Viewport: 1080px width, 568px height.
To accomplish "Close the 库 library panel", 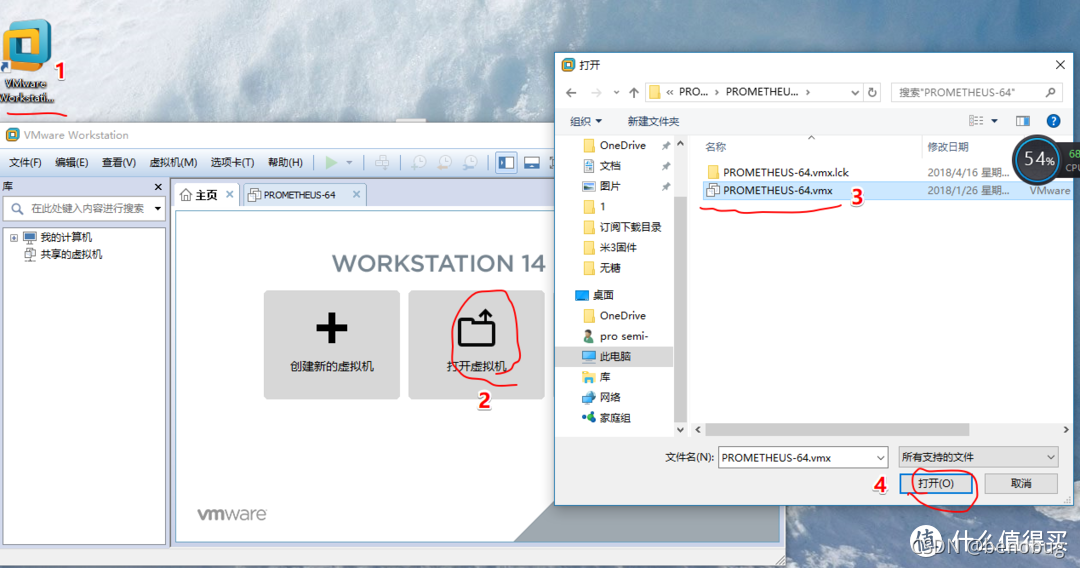I will pos(158,187).
